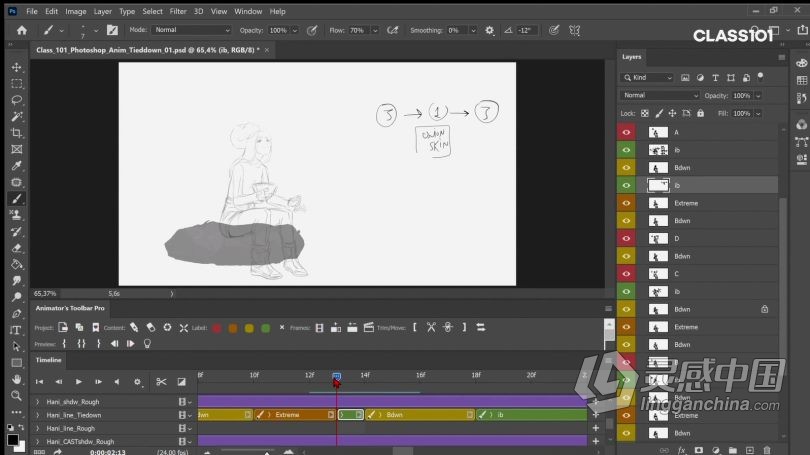The height and width of the screenshot is (455, 810).
Task: Select the Pen tool
Action: pos(17,313)
